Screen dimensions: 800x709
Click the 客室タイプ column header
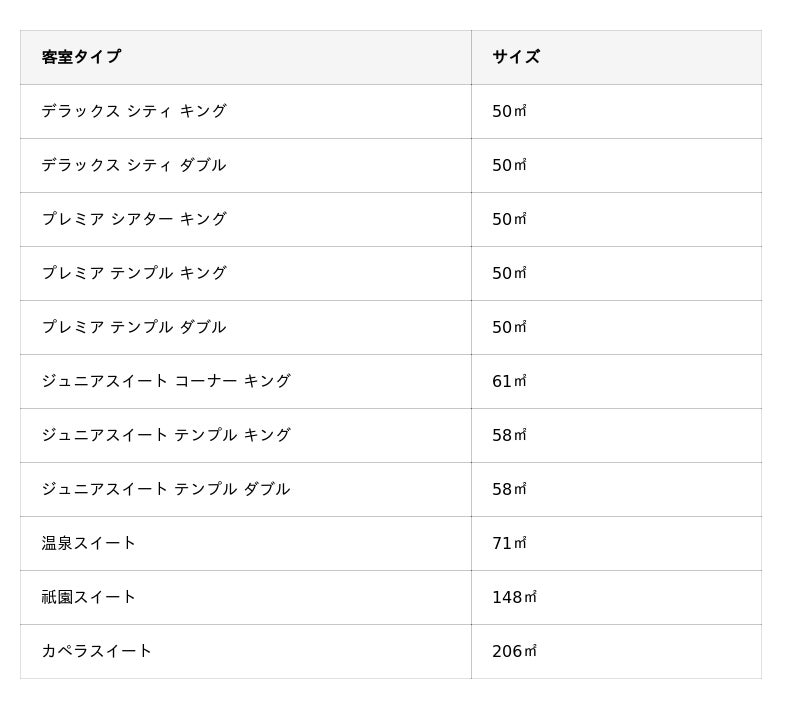click(81, 57)
